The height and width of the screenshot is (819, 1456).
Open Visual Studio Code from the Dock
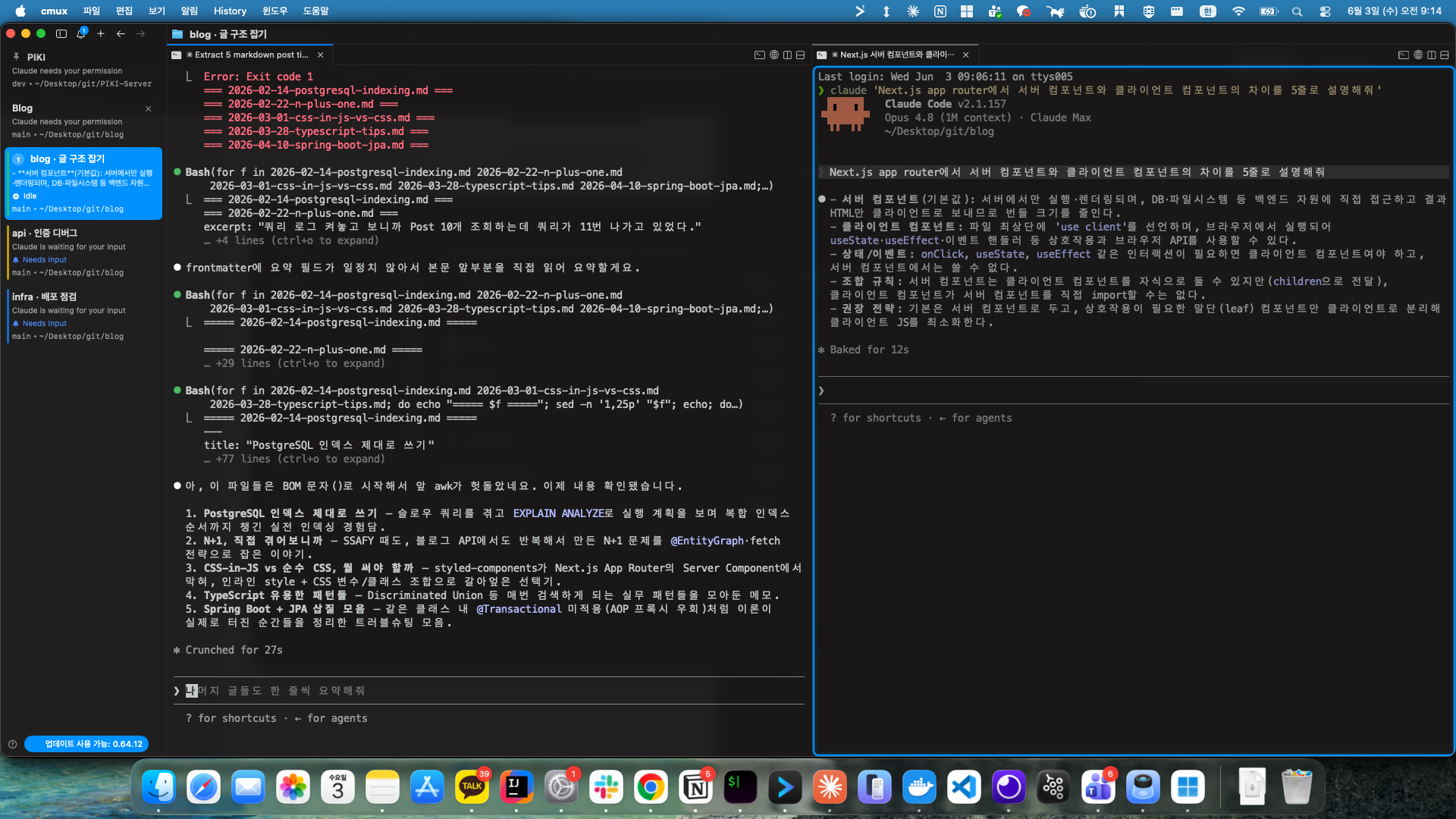click(x=964, y=787)
